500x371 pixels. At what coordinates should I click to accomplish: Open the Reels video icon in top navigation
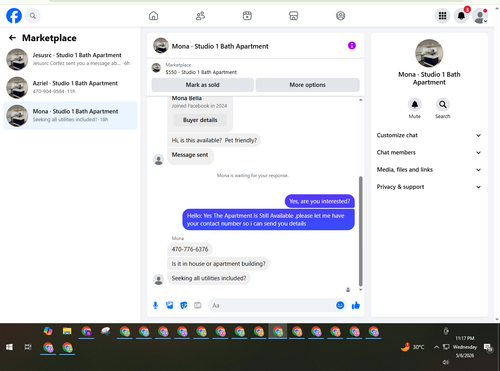point(247,16)
